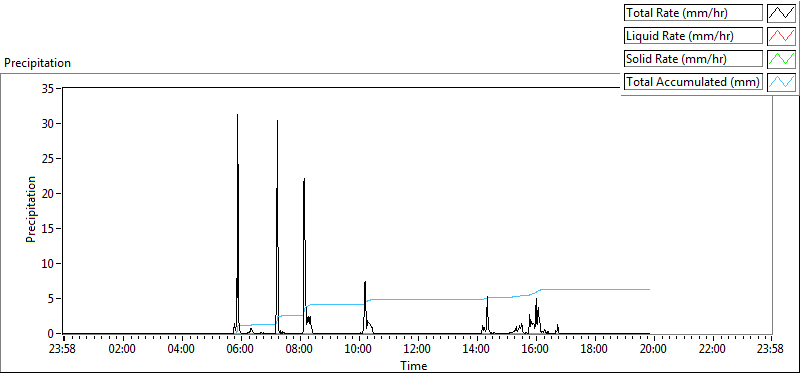The height and width of the screenshot is (373, 800).
Task: Click the Liquid Rate red line icon
Action: (x=782, y=36)
